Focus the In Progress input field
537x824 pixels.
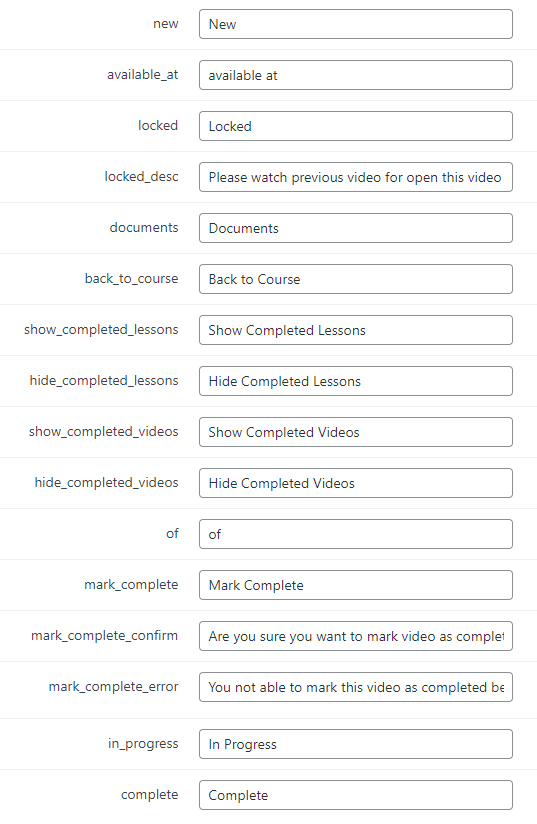356,744
